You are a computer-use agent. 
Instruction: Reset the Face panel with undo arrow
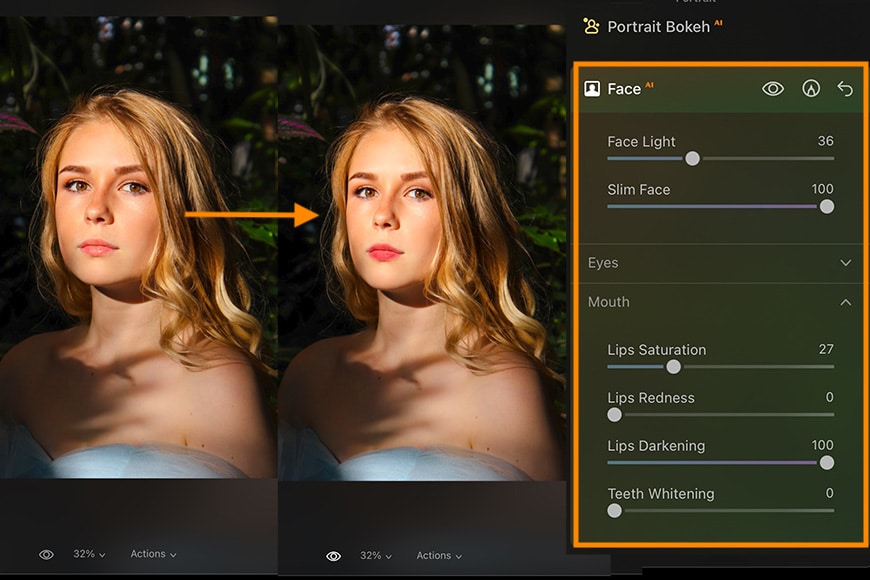(845, 88)
